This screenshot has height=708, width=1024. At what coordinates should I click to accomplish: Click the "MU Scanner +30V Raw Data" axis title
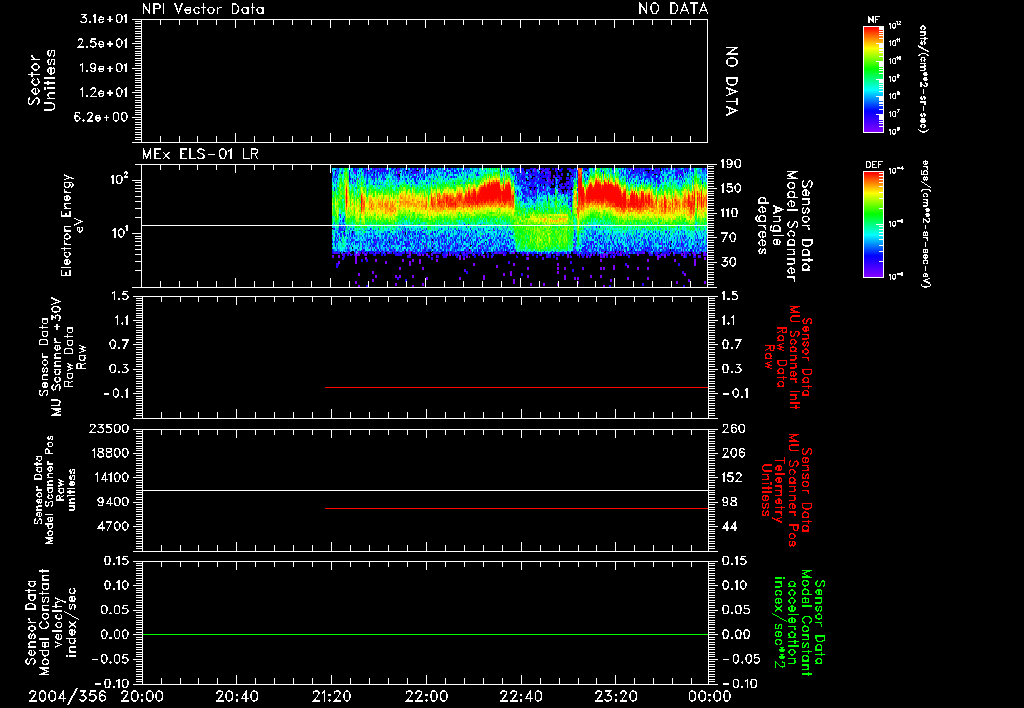coord(62,358)
